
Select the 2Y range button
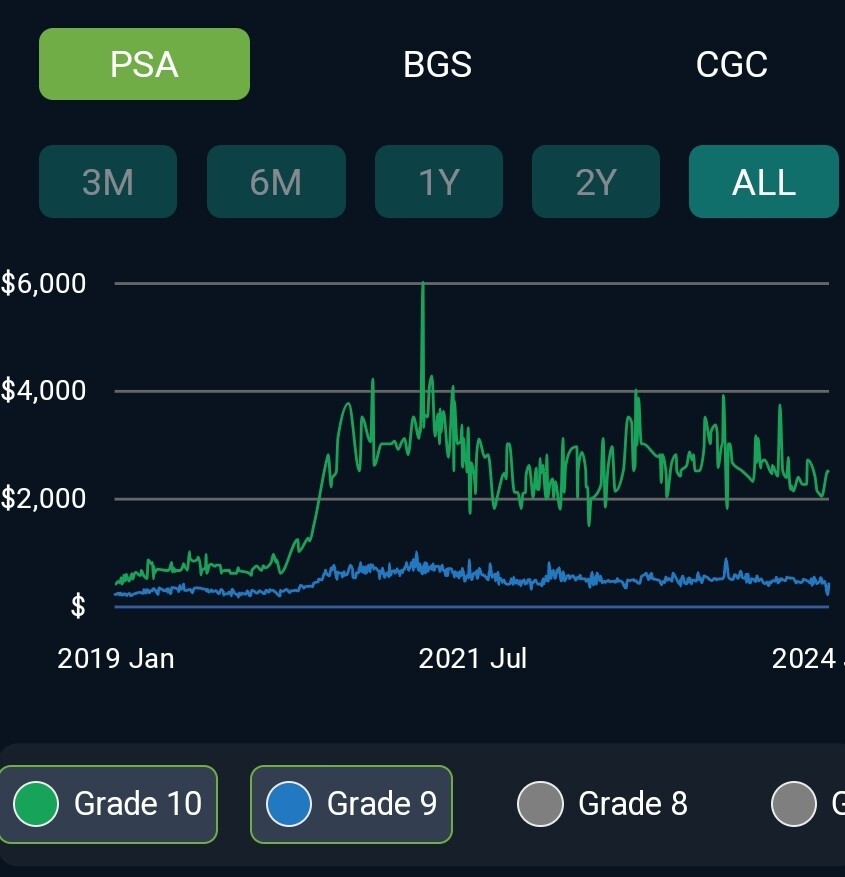(596, 181)
